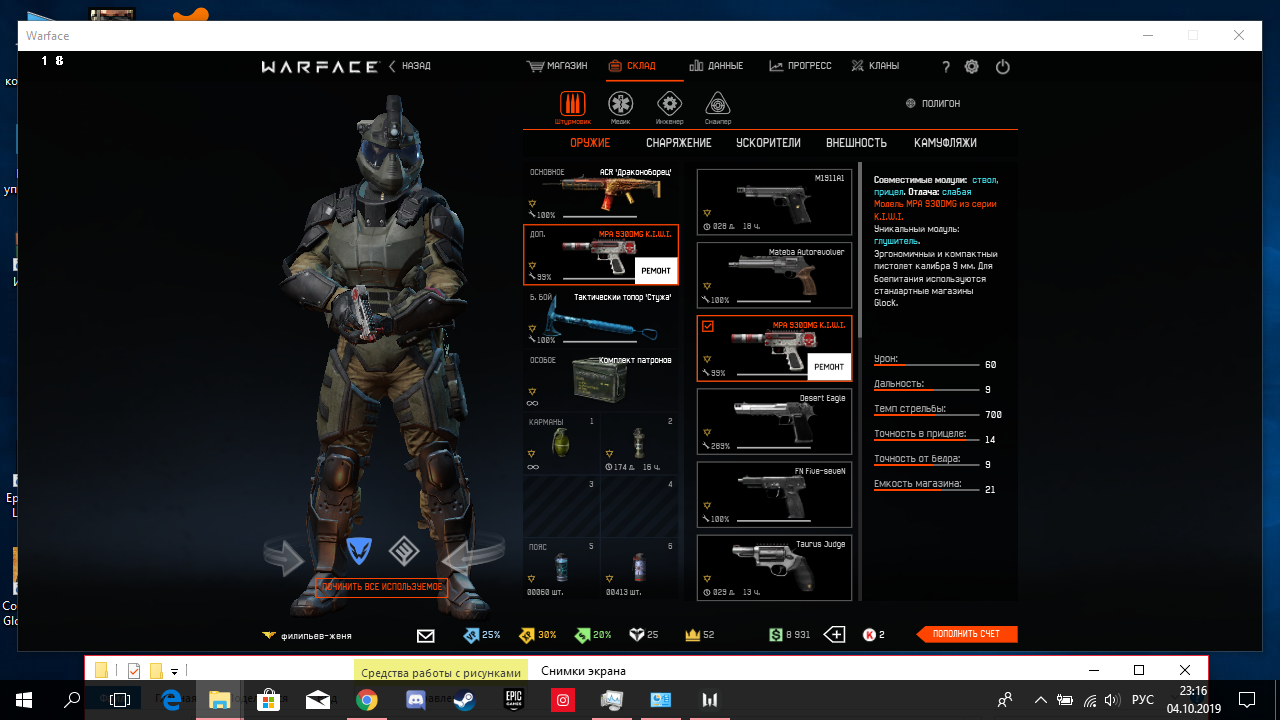This screenshot has width=1280, height=720.
Task: Click the Полигон button
Action: (933, 103)
